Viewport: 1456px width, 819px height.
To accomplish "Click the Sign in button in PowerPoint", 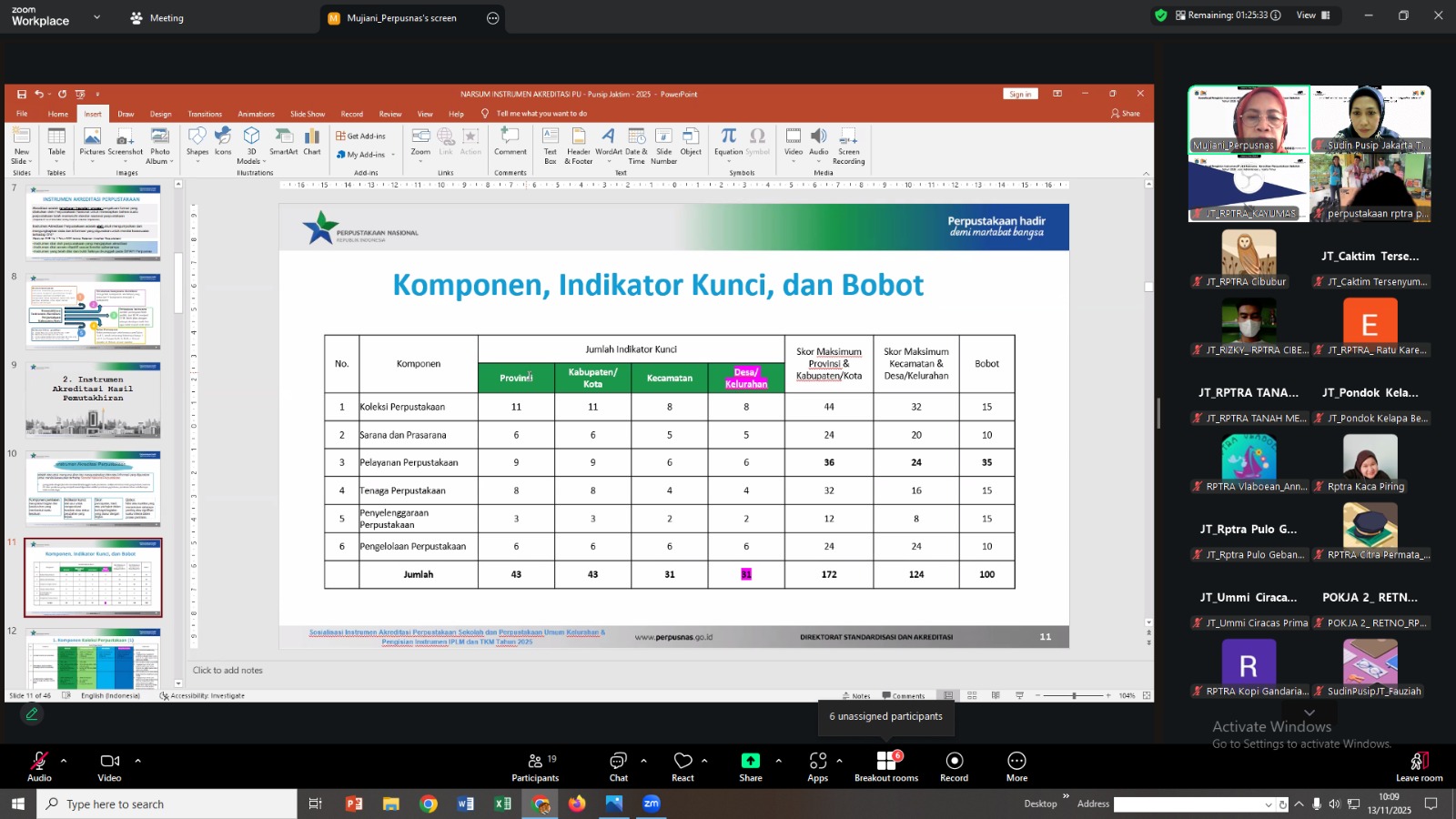I will 1019,93.
